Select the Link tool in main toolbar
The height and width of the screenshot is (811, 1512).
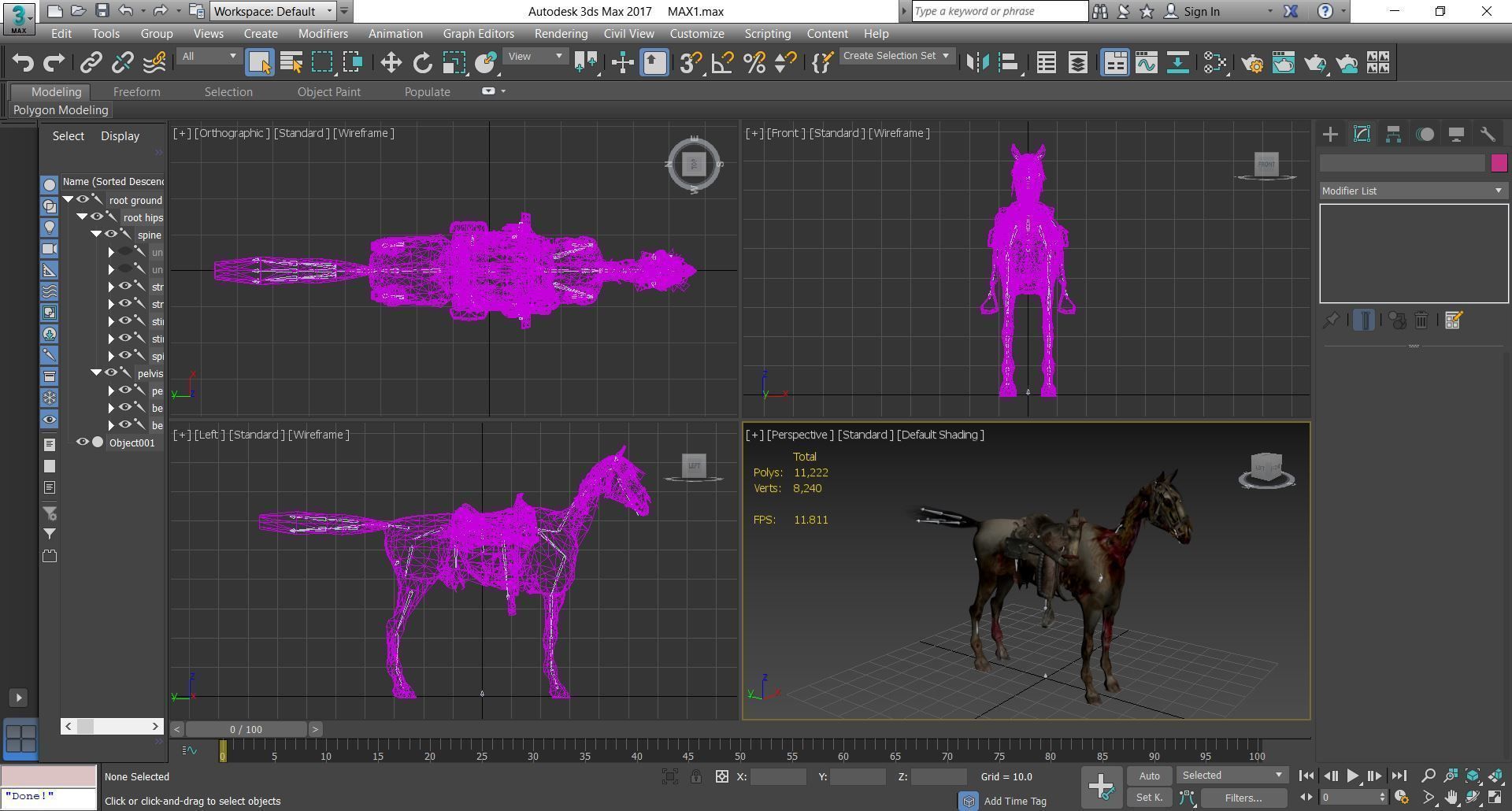pos(91,63)
